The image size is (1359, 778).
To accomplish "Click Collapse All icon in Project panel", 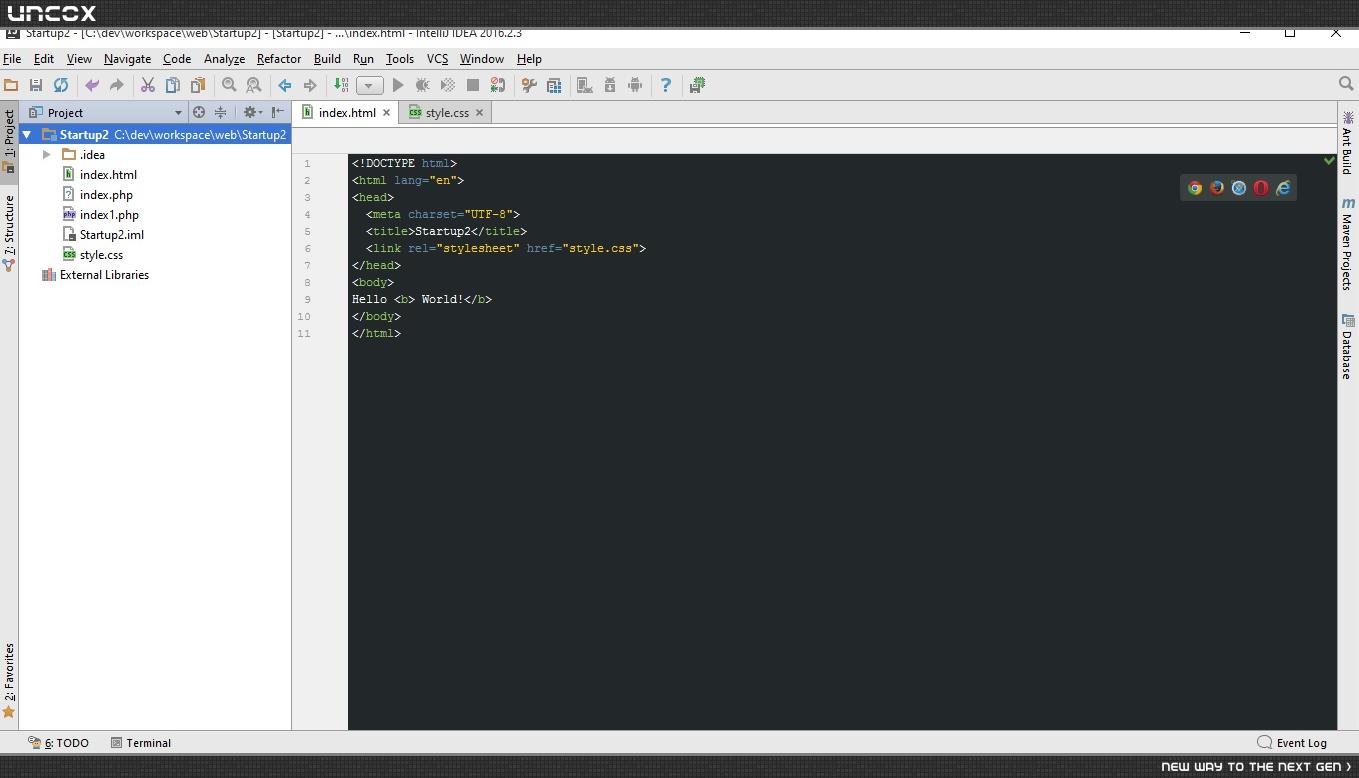I will [x=221, y=112].
